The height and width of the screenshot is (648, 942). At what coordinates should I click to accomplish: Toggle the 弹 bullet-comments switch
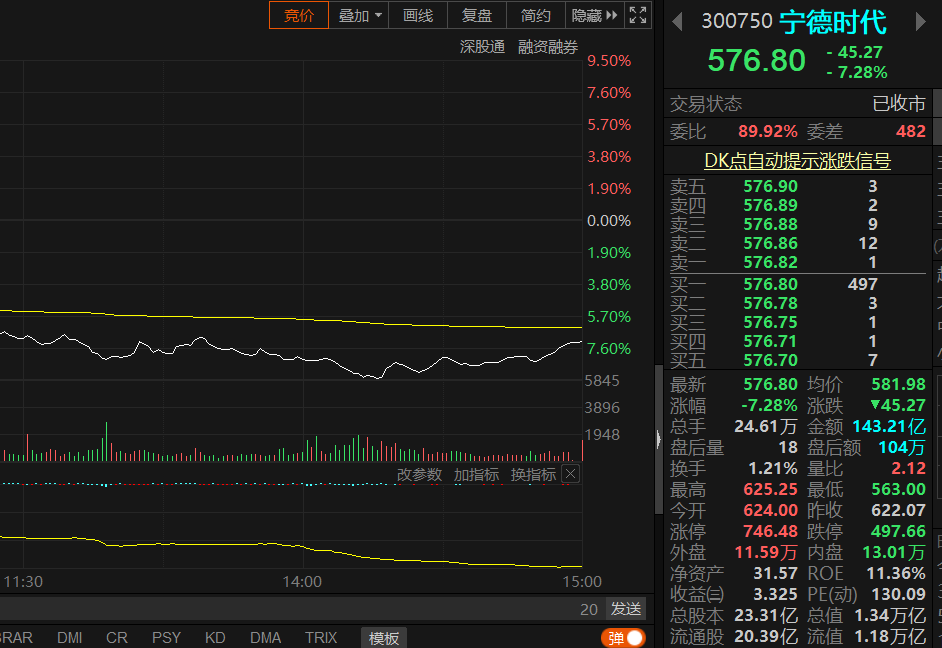tap(624, 638)
